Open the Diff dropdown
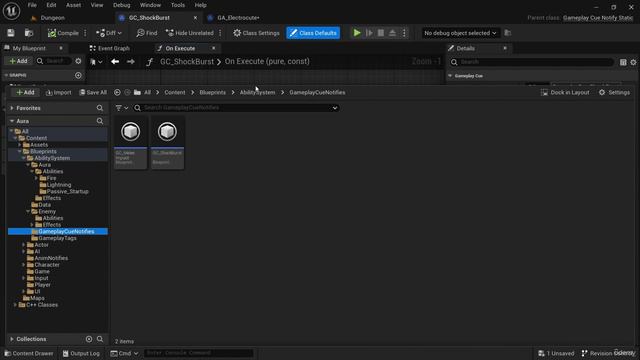This screenshot has width=640, height=360. pyautogui.click(x=109, y=33)
